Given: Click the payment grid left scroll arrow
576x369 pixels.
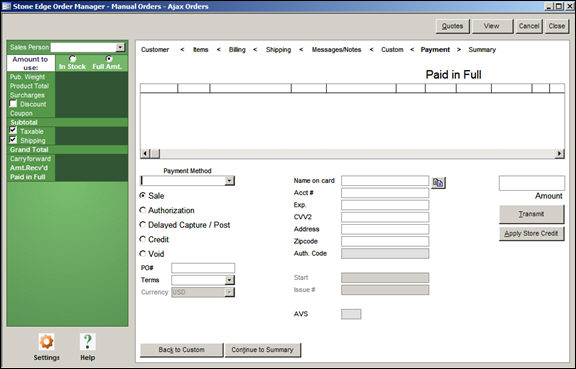Looking at the screenshot, I should pyautogui.click(x=145, y=153).
